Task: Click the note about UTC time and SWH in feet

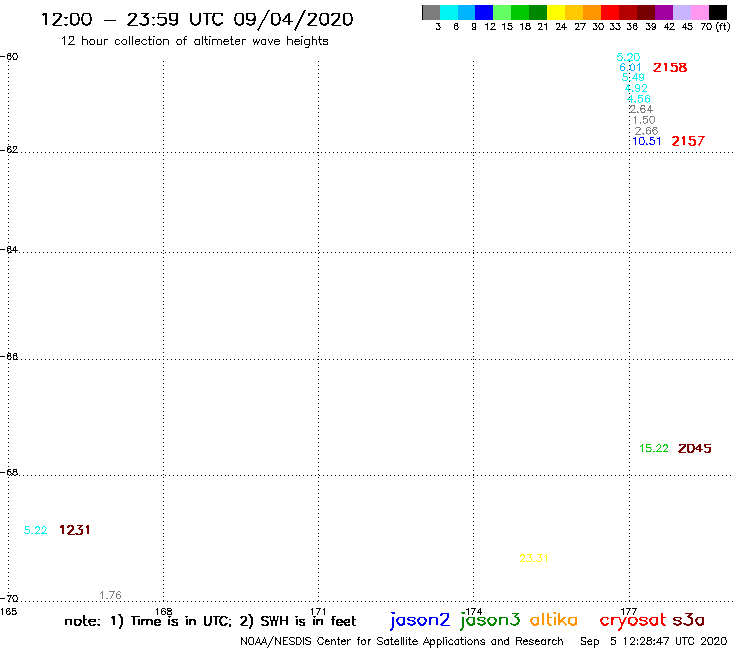Action: click(x=210, y=621)
